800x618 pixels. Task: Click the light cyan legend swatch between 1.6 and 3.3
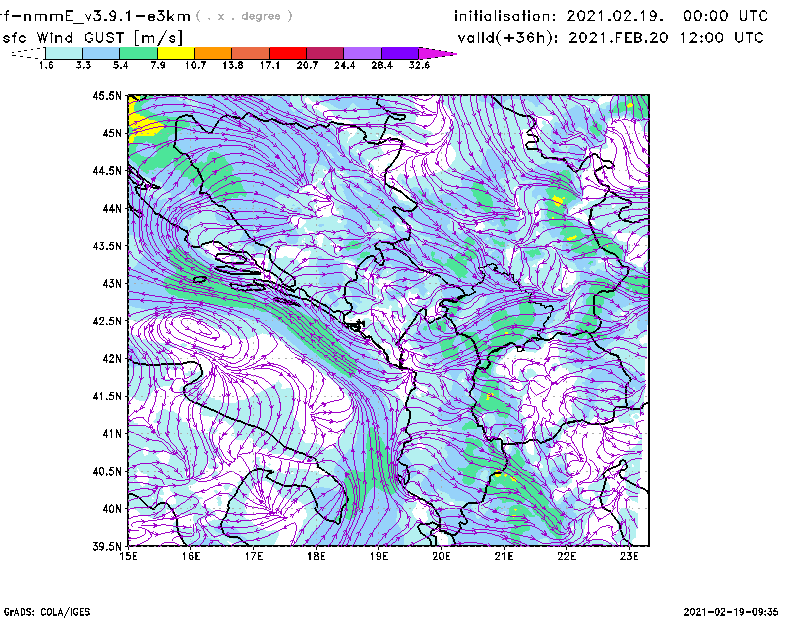pyautogui.click(x=64, y=53)
